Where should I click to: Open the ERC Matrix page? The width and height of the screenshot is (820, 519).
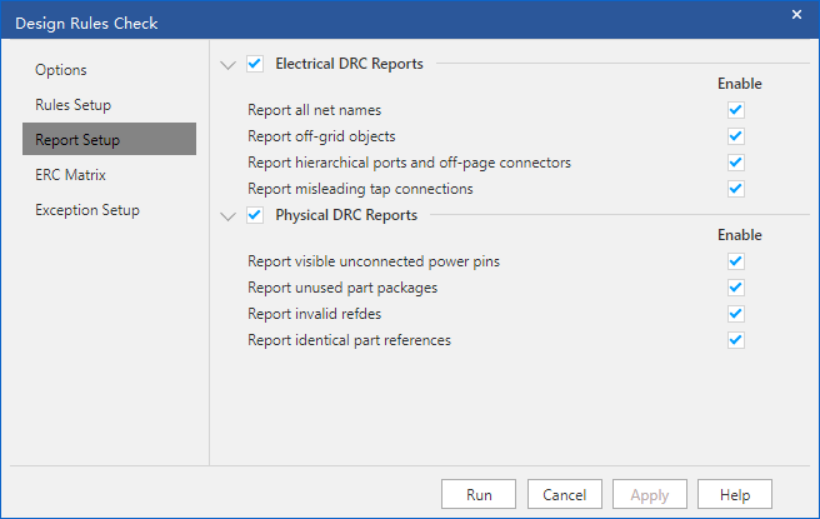[70, 175]
